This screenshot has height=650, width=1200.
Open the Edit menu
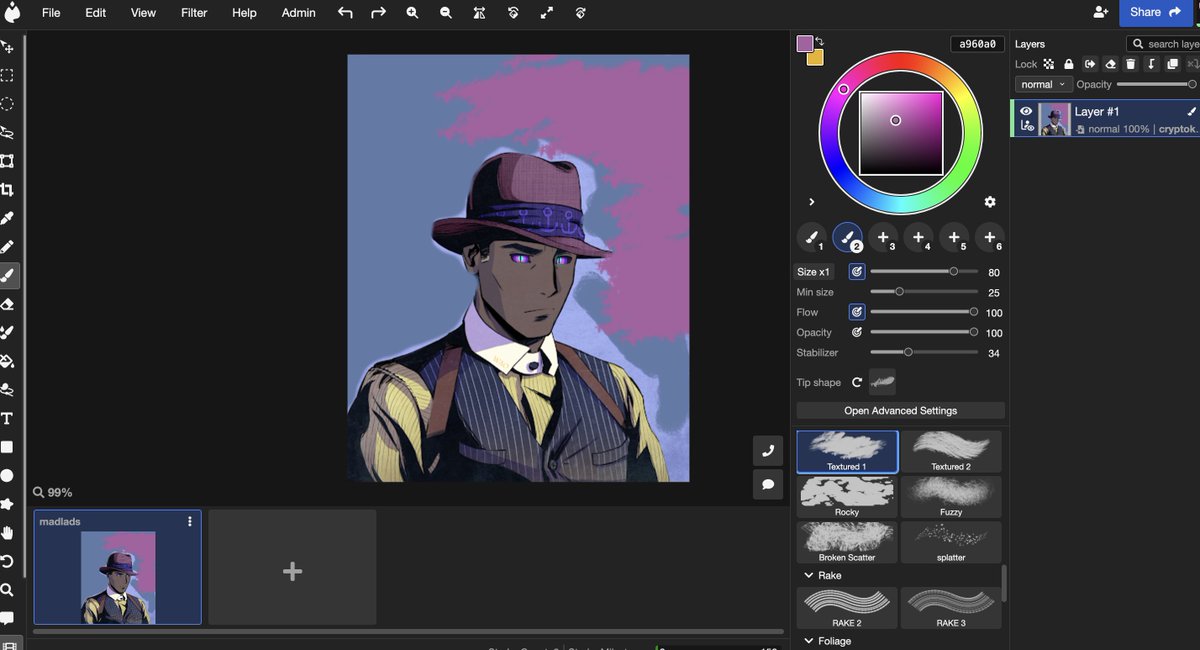[95, 13]
